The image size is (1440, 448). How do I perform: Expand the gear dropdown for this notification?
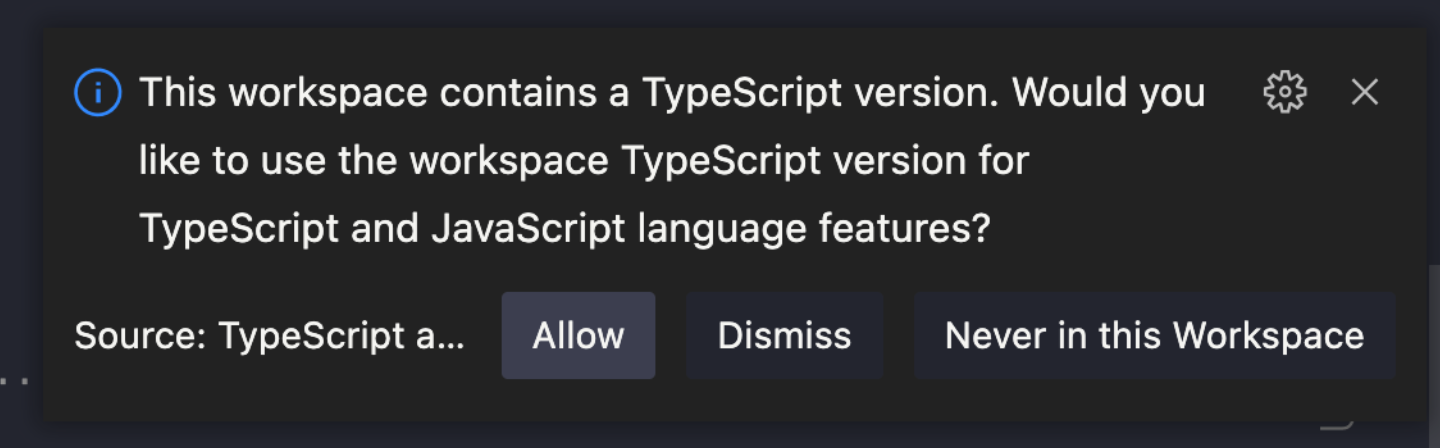point(1285,92)
